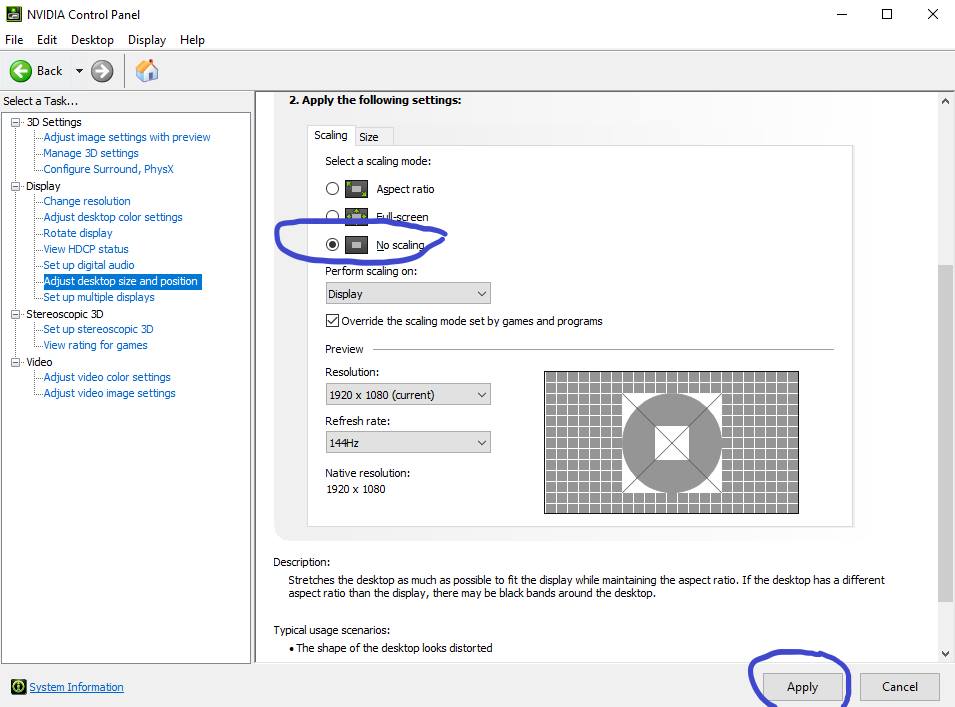Collapse the 3D Settings tree node
Image resolution: width=955 pixels, height=707 pixels.
[x=16, y=122]
